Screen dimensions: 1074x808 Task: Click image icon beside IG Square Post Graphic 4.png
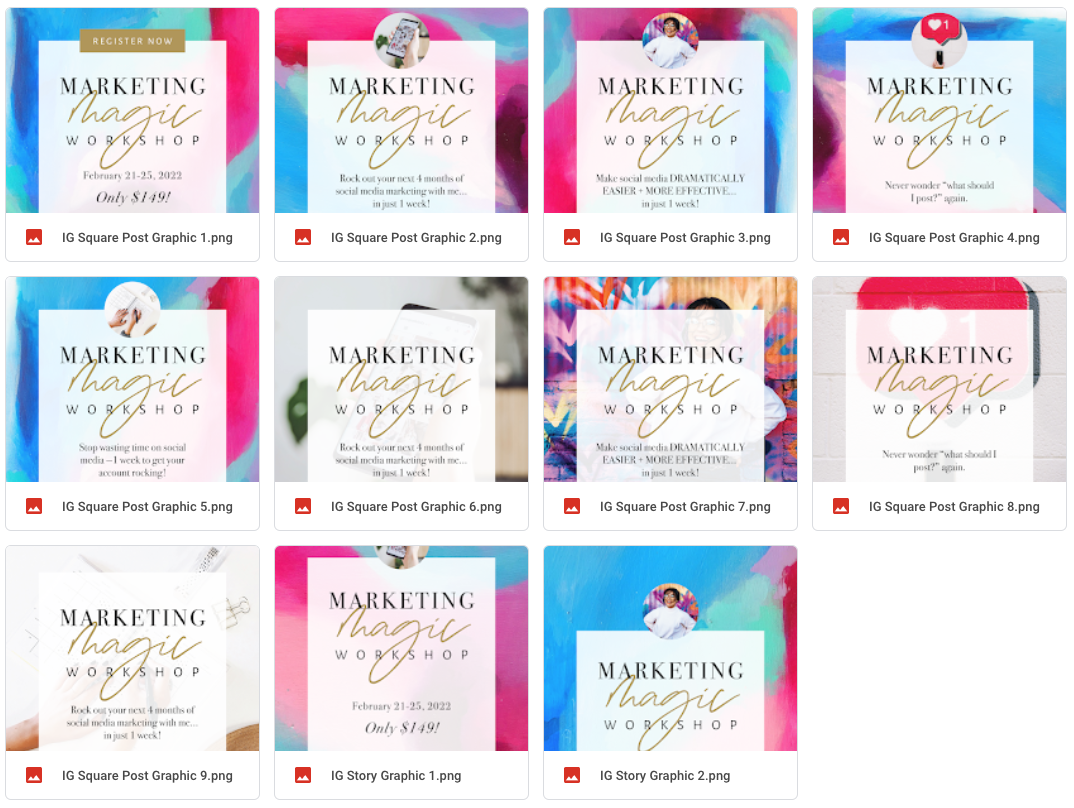point(841,238)
